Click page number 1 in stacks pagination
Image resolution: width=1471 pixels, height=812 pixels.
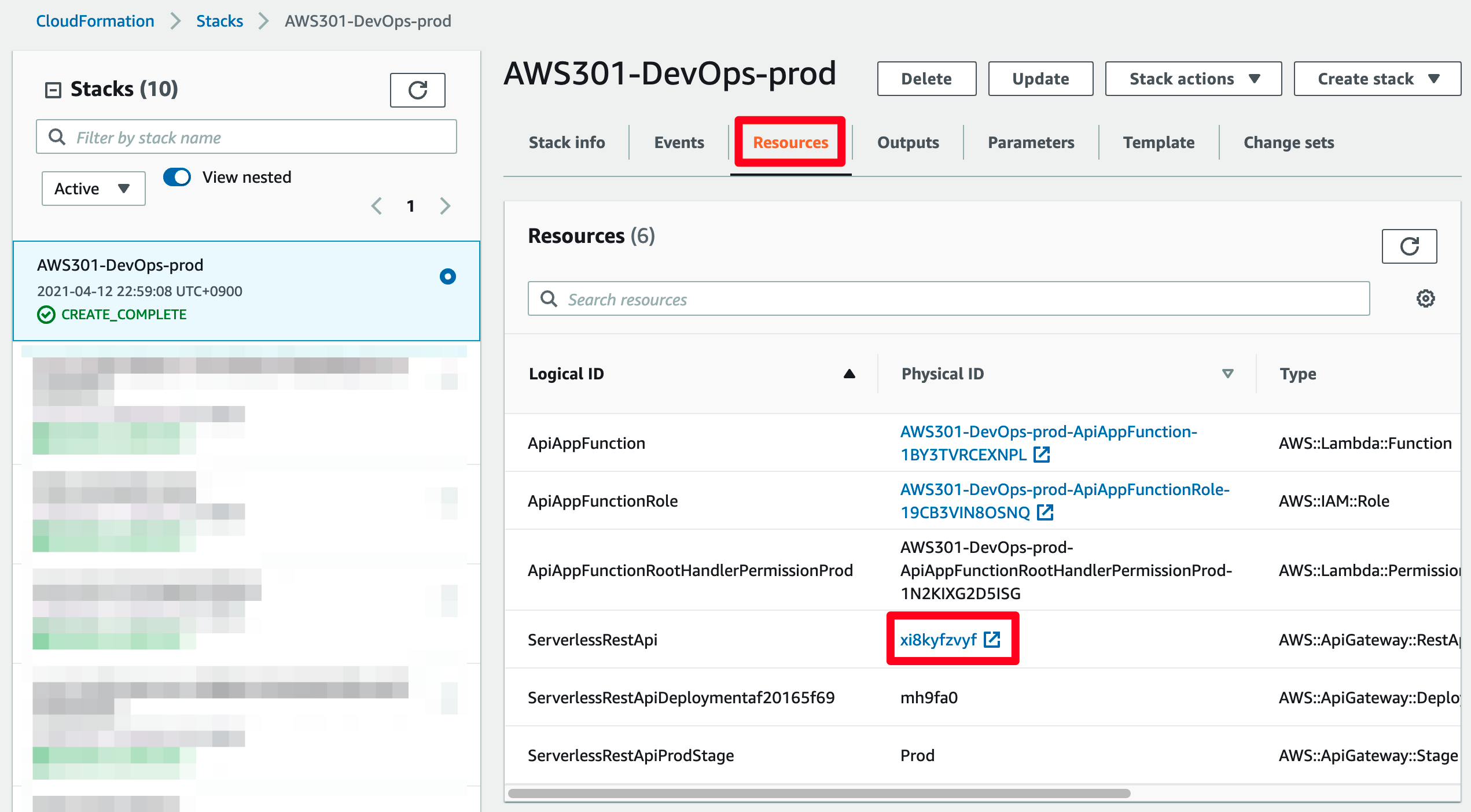pyautogui.click(x=410, y=206)
